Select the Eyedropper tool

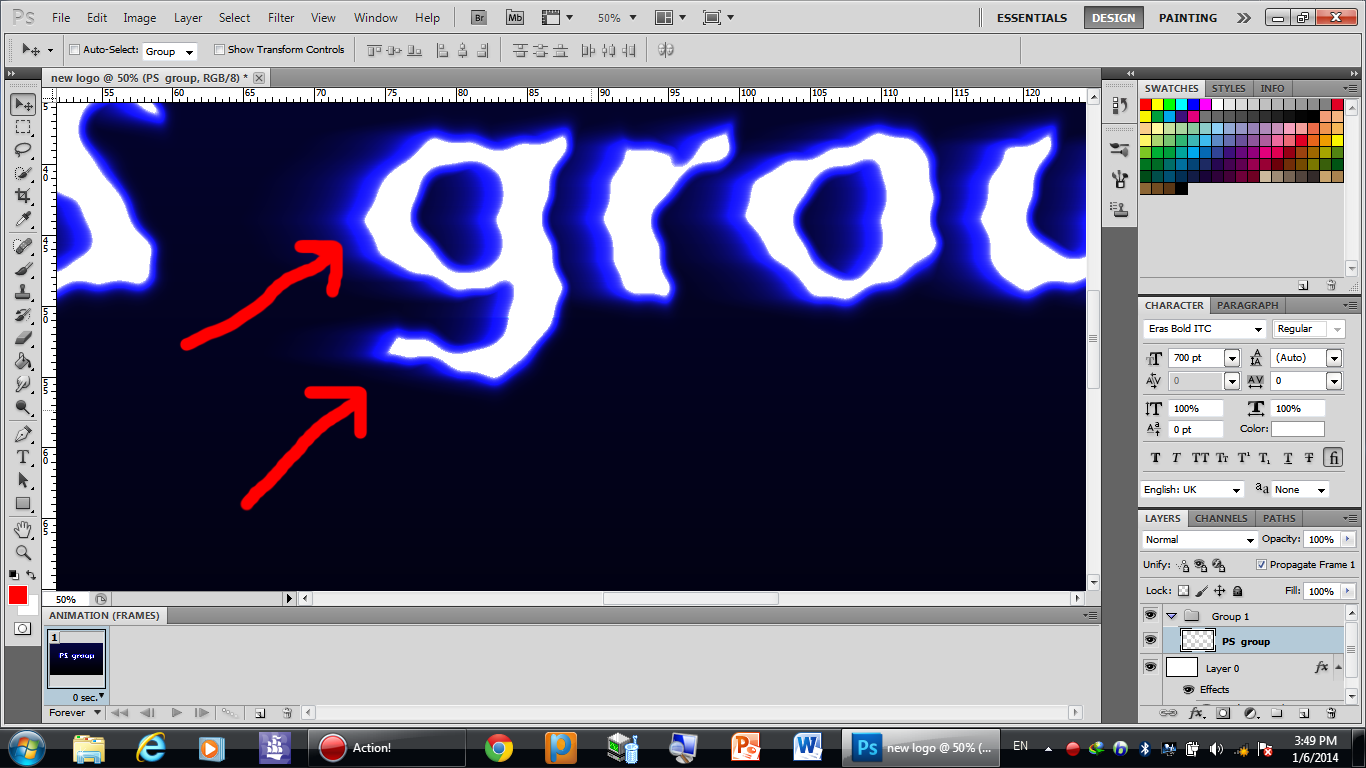point(23,220)
